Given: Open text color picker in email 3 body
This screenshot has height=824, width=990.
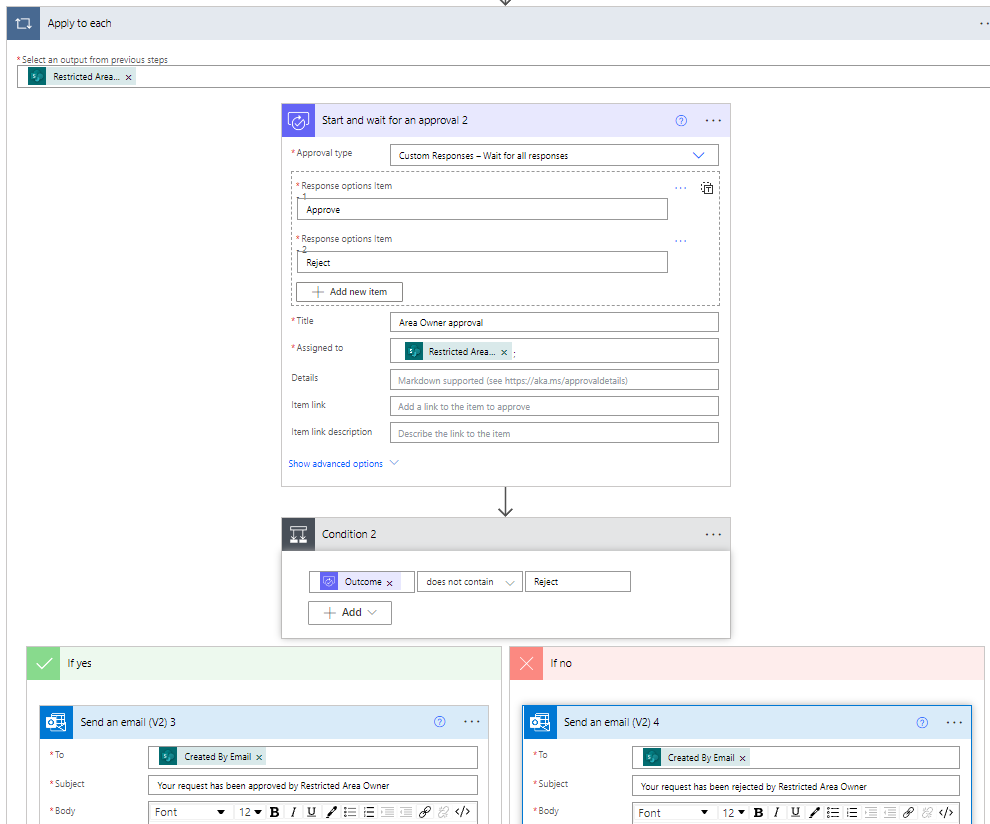Looking at the screenshot, I should point(331,812).
